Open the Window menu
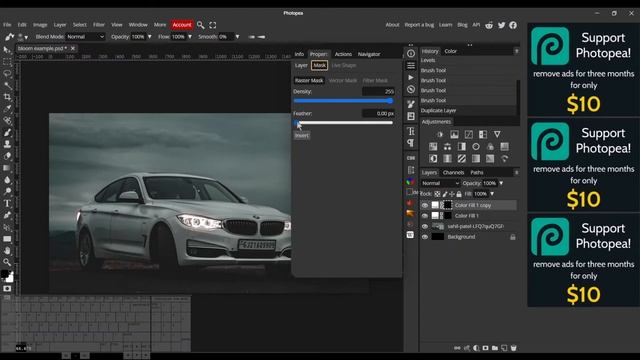640x360 pixels. (138, 25)
